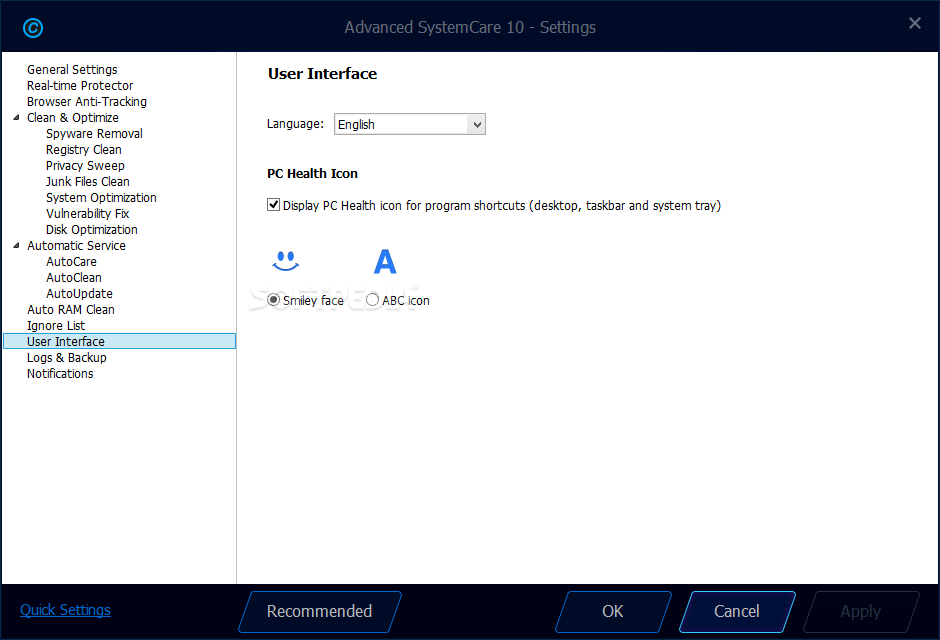Confirm with the OK button
Viewport: 940px width, 640px height.
[613, 612]
